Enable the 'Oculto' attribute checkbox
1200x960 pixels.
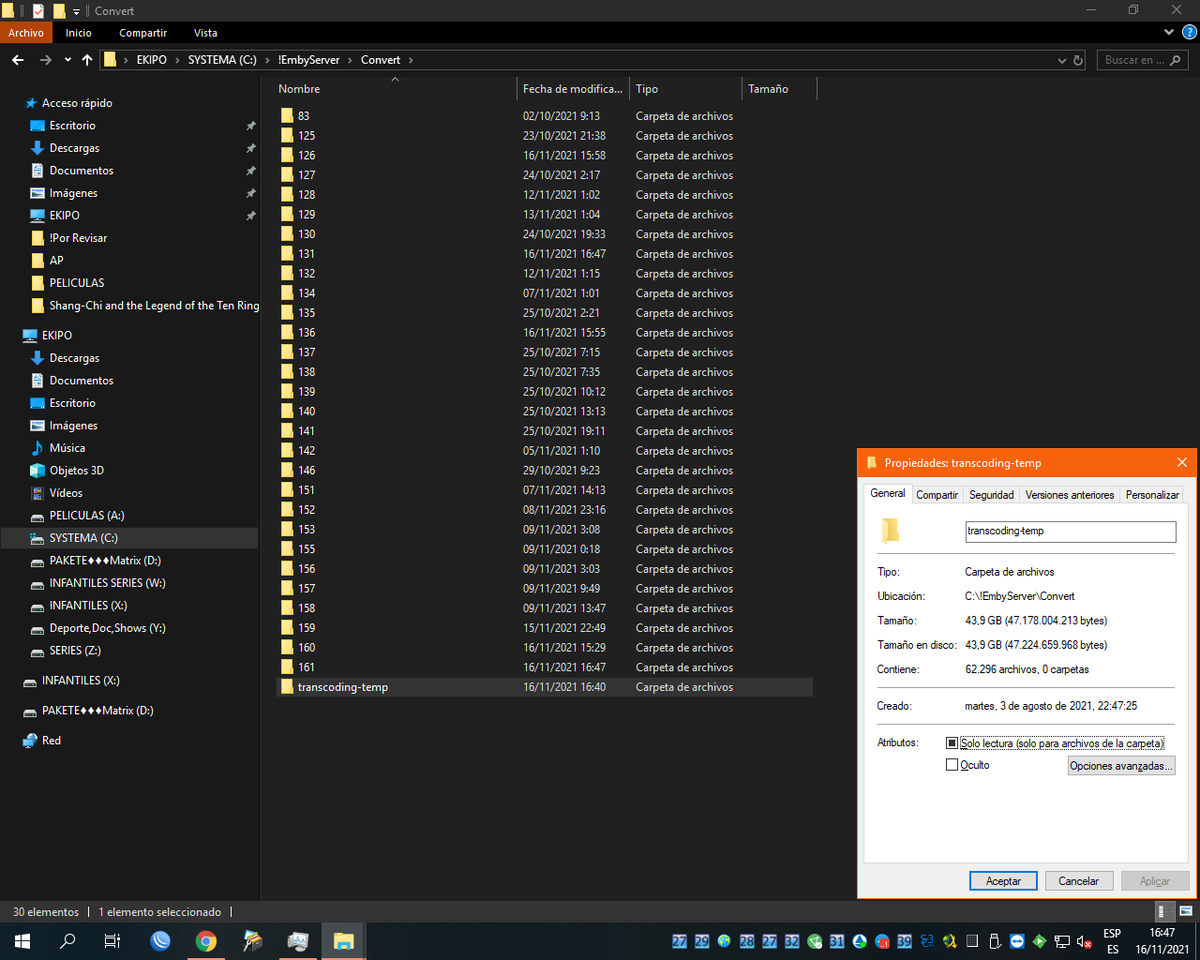click(x=952, y=765)
